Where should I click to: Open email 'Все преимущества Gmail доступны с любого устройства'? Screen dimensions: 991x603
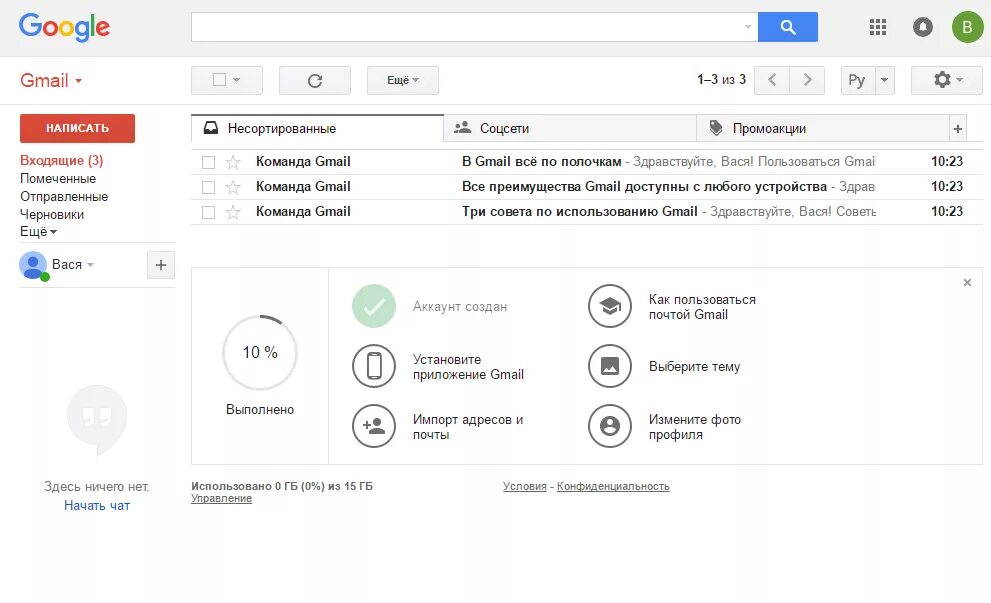pos(587,186)
